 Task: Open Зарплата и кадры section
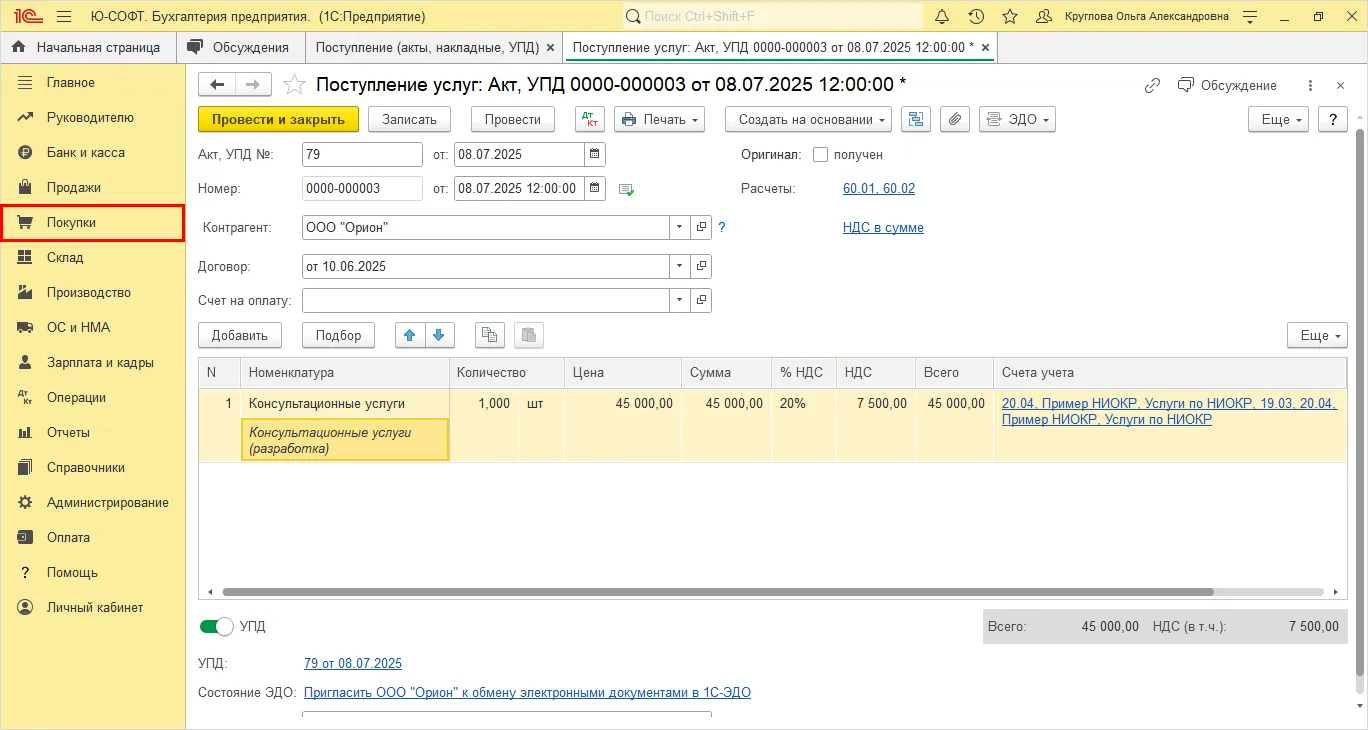[93, 362]
